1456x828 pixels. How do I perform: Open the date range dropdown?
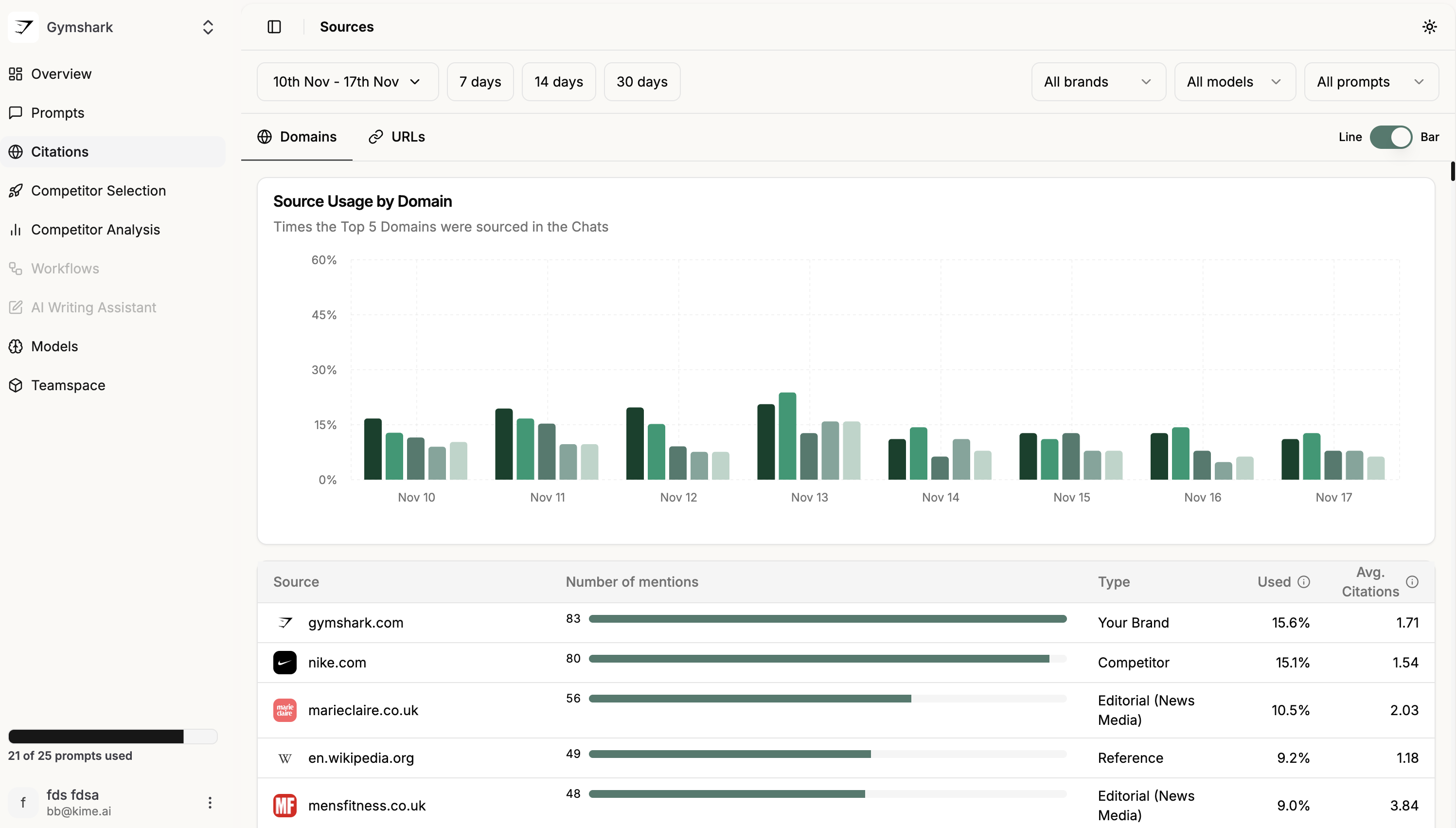tap(347, 82)
